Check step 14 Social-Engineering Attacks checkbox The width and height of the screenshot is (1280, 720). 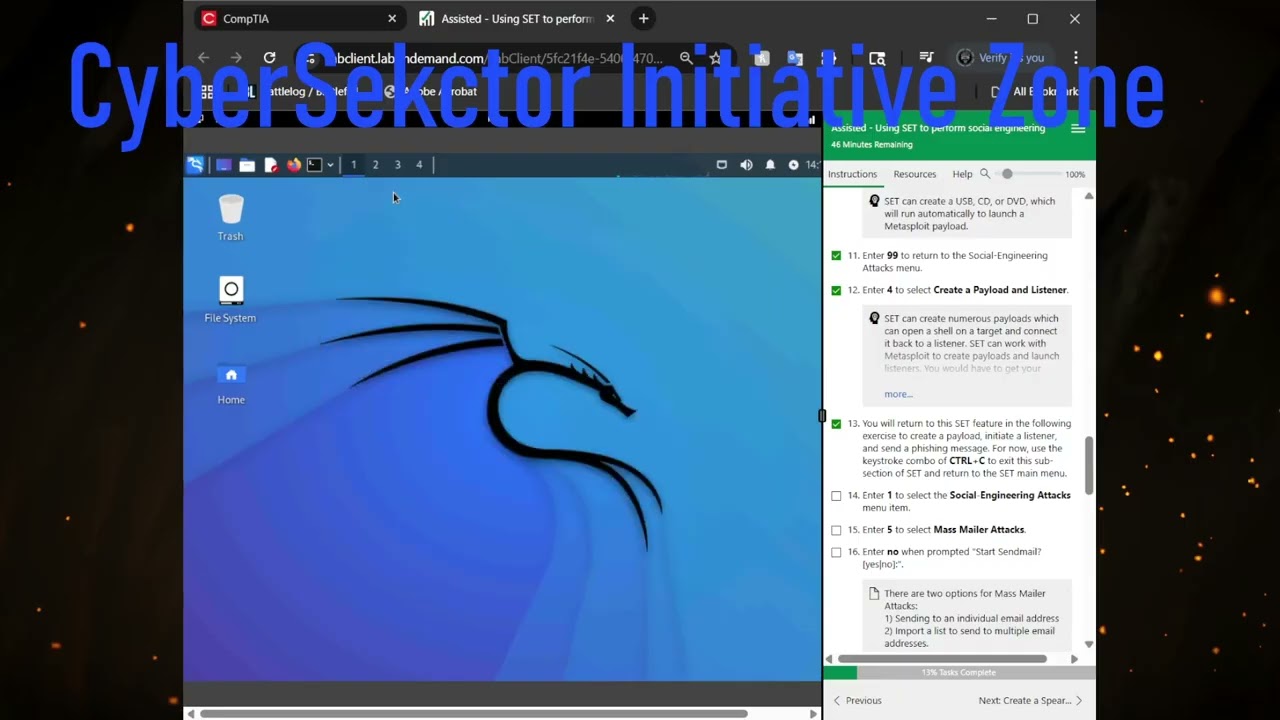click(x=836, y=496)
